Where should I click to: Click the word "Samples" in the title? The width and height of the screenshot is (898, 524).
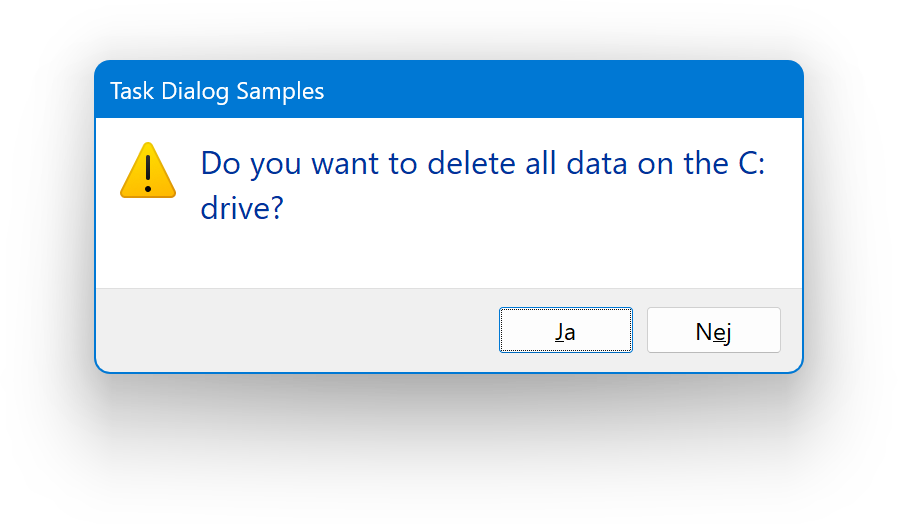click(x=283, y=91)
